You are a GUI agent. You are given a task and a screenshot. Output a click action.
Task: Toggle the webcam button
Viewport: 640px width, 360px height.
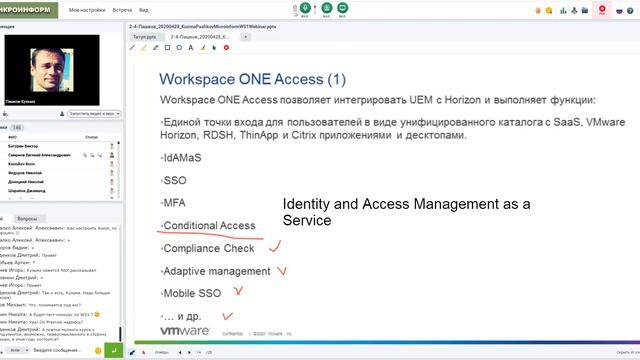pos(327,8)
